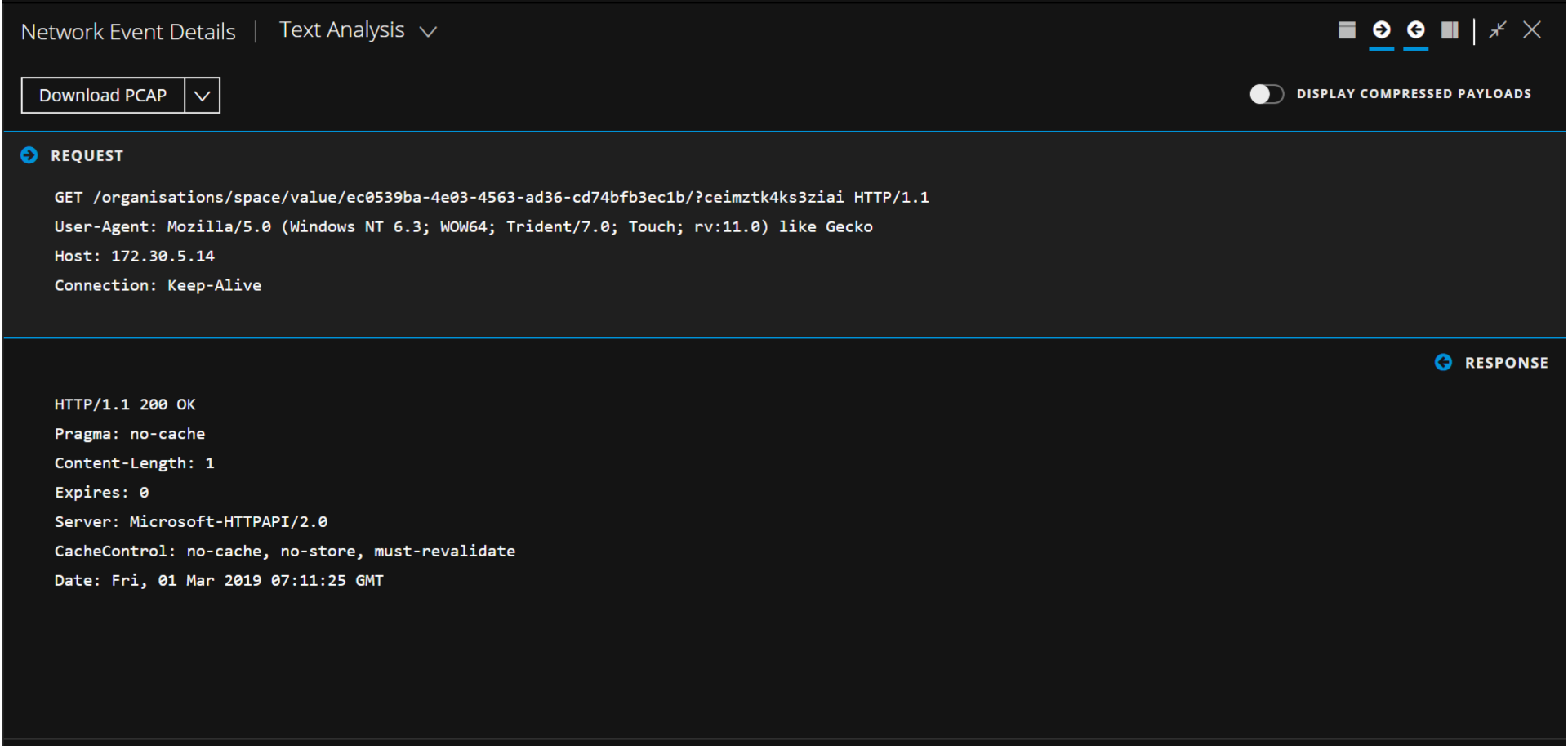Screen dimensions: 1568x746
Task: Click the Network Event Details title
Action: click(x=128, y=32)
